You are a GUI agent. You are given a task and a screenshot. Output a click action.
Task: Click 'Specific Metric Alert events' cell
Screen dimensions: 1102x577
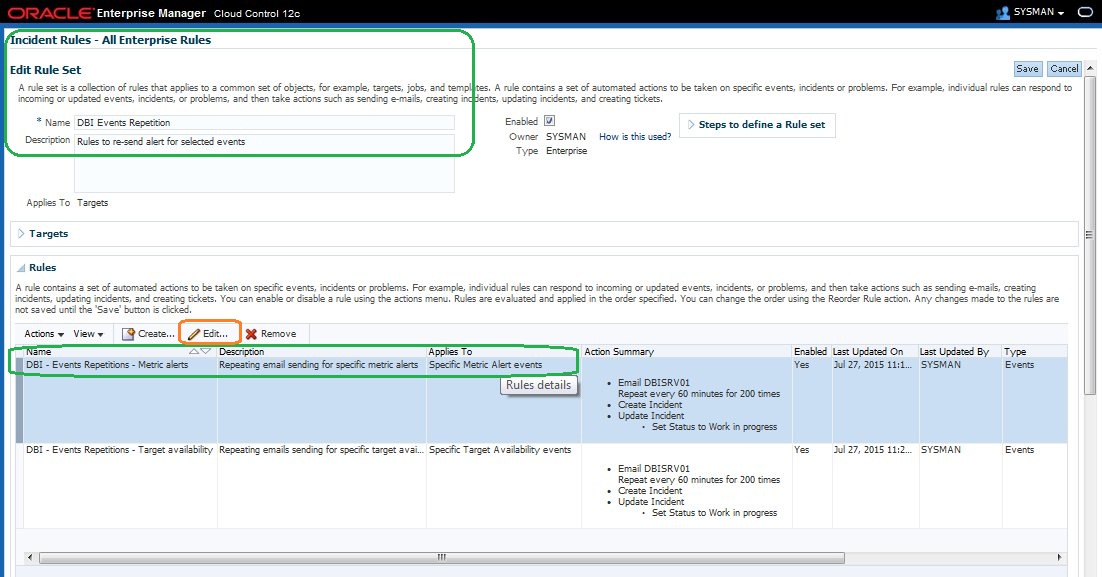pos(486,365)
